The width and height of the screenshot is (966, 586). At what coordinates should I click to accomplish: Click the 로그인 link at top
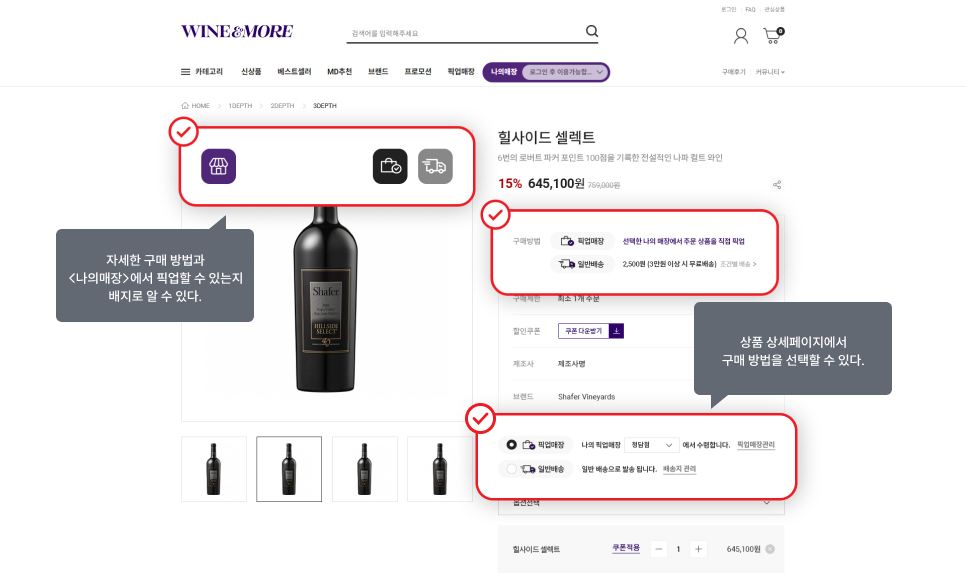[x=729, y=10]
